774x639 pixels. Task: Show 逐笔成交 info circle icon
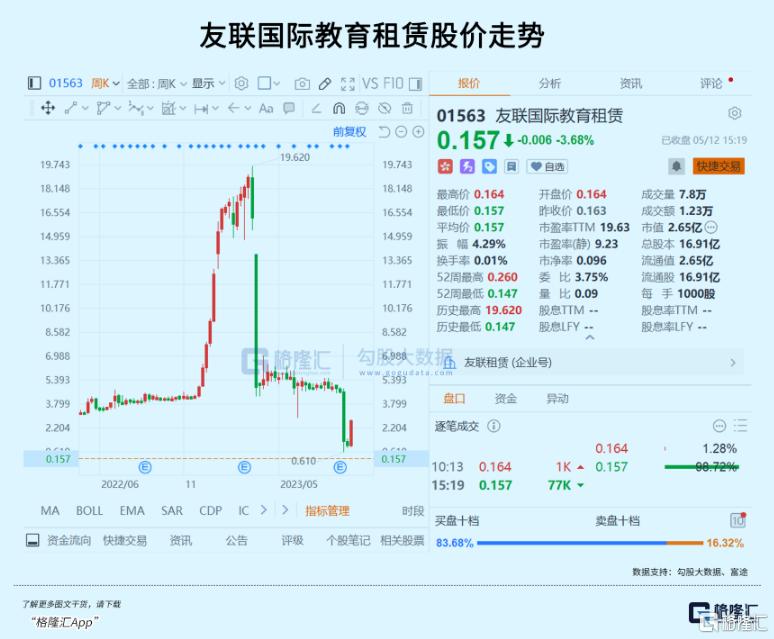coord(494,426)
